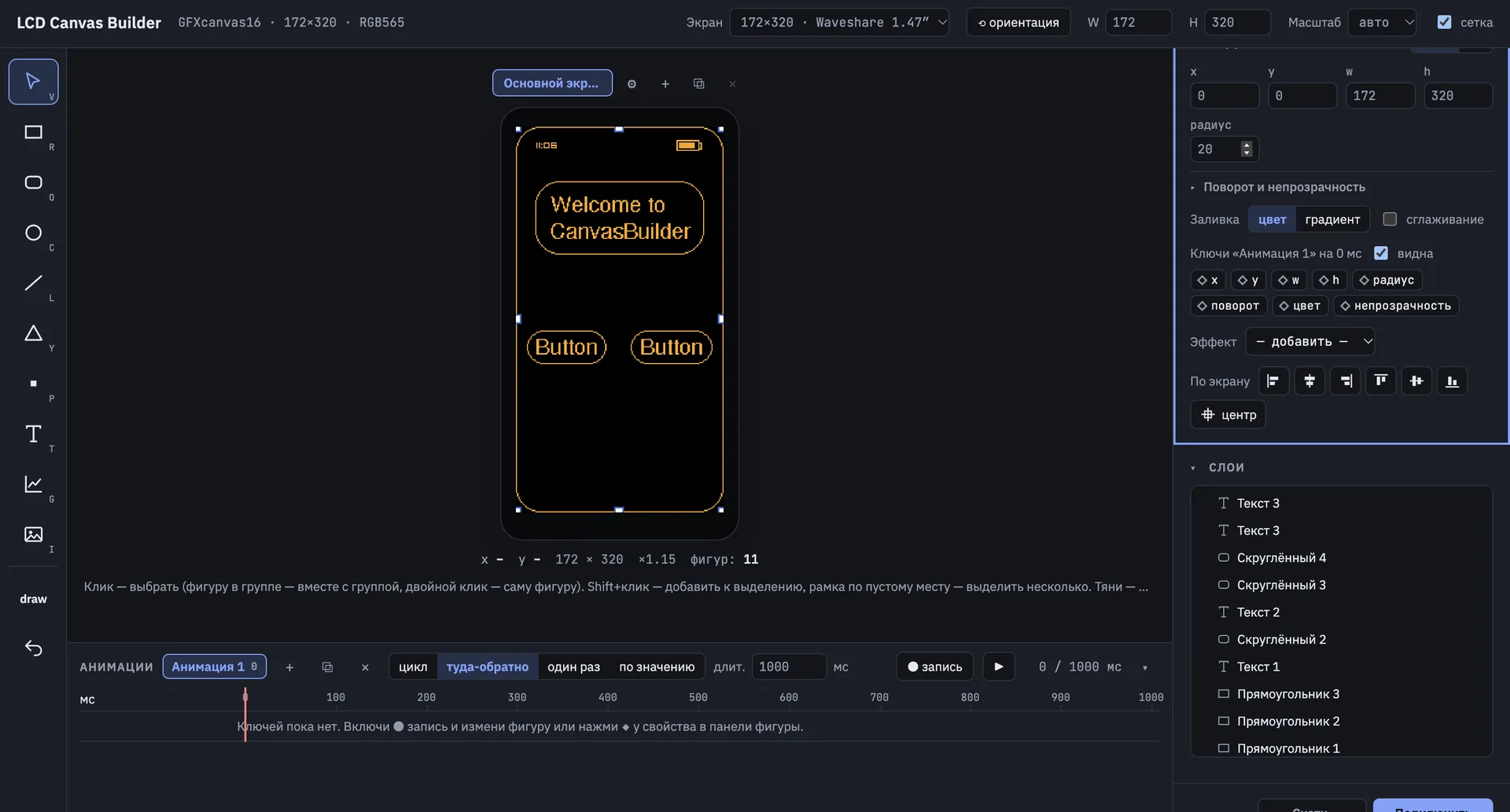Switch fill mode to градиент
This screenshot has width=1510, height=812.
tap(1332, 219)
